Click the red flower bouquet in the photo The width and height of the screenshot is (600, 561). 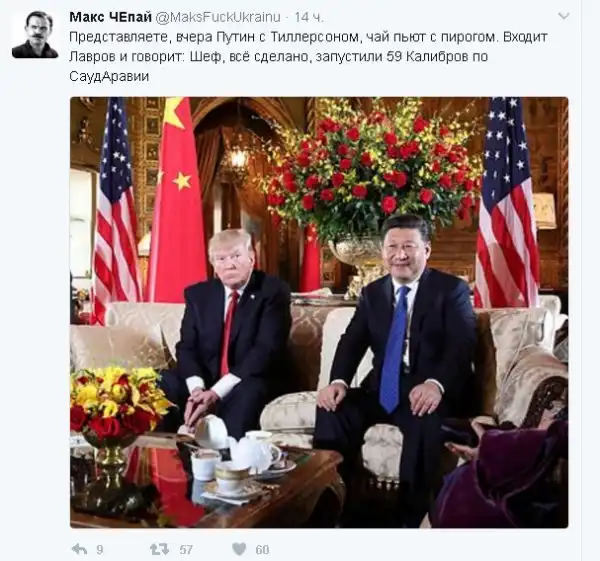click(x=373, y=168)
